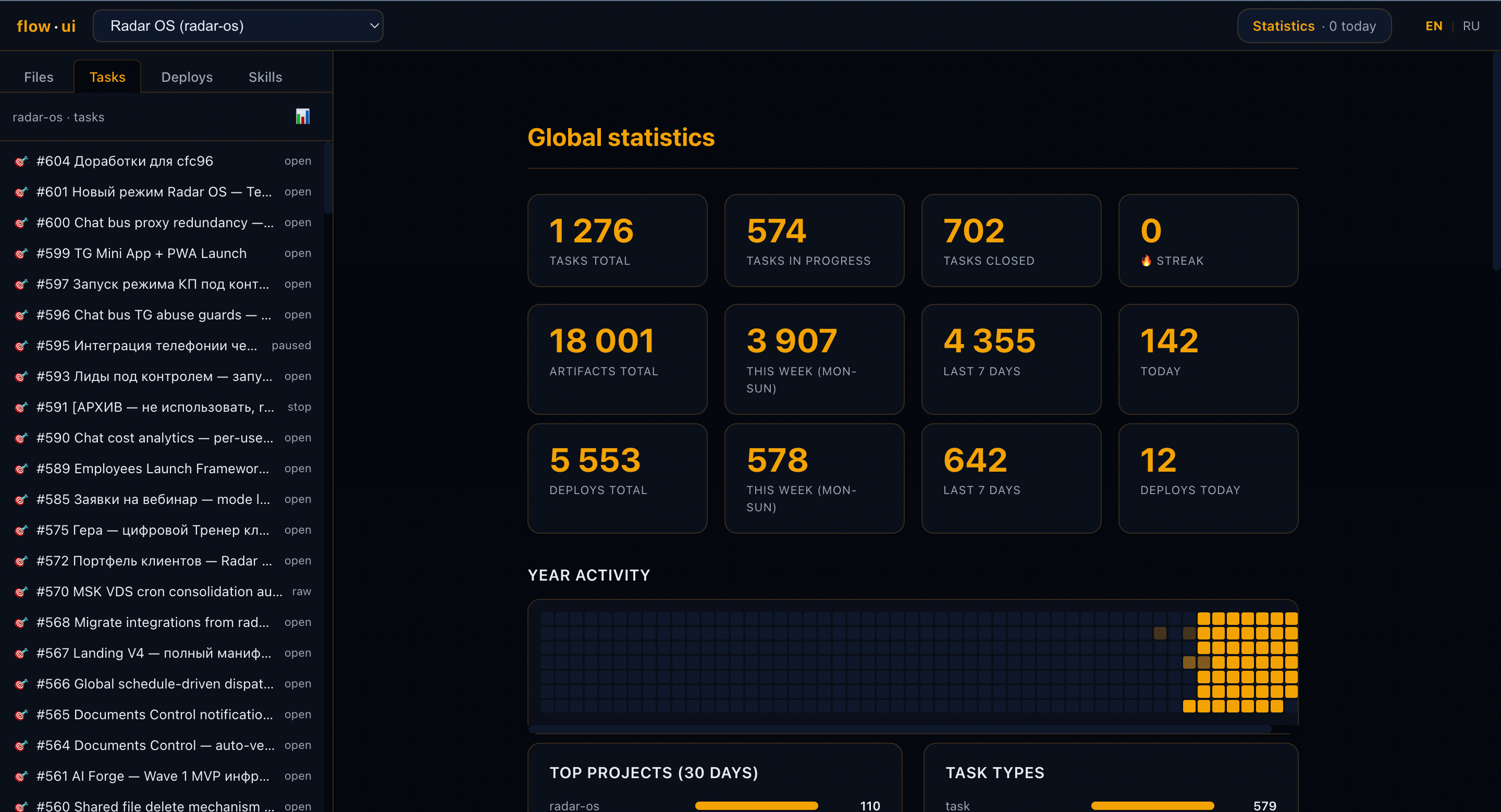Click the target icon beside task #596
This screenshot has width=1501, height=812.
coord(21,315)
